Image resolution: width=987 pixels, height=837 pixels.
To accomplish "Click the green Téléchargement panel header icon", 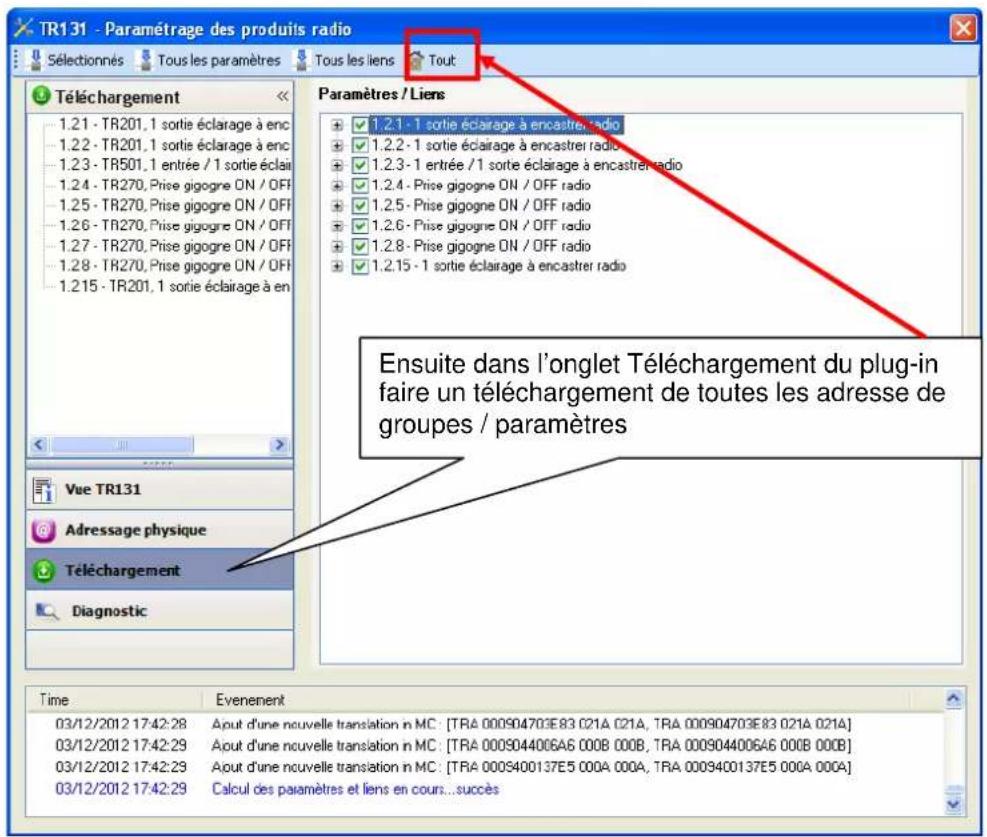I will coord(41,96).
